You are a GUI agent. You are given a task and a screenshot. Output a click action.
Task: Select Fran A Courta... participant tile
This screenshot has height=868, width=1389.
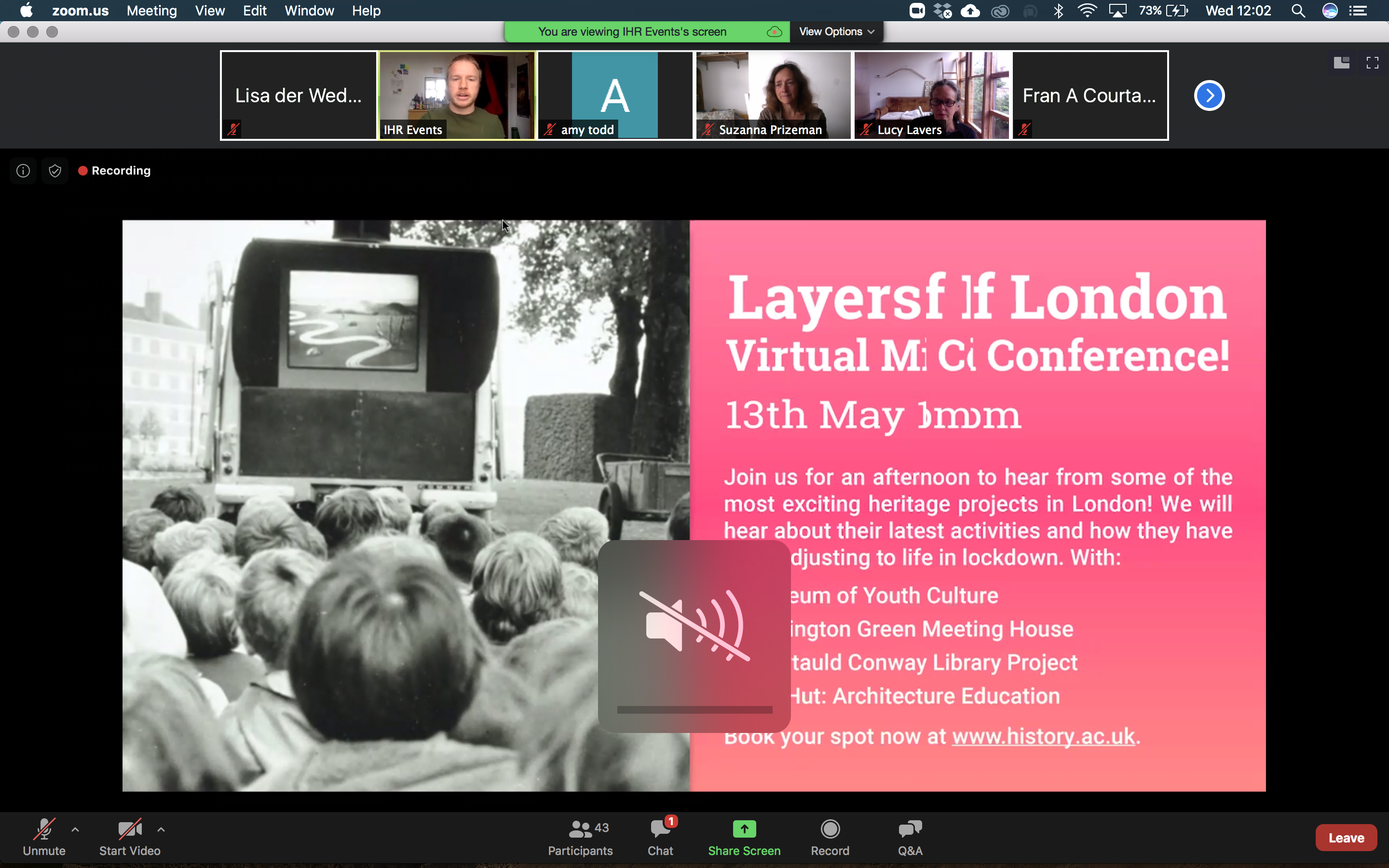pos(1089,95)
